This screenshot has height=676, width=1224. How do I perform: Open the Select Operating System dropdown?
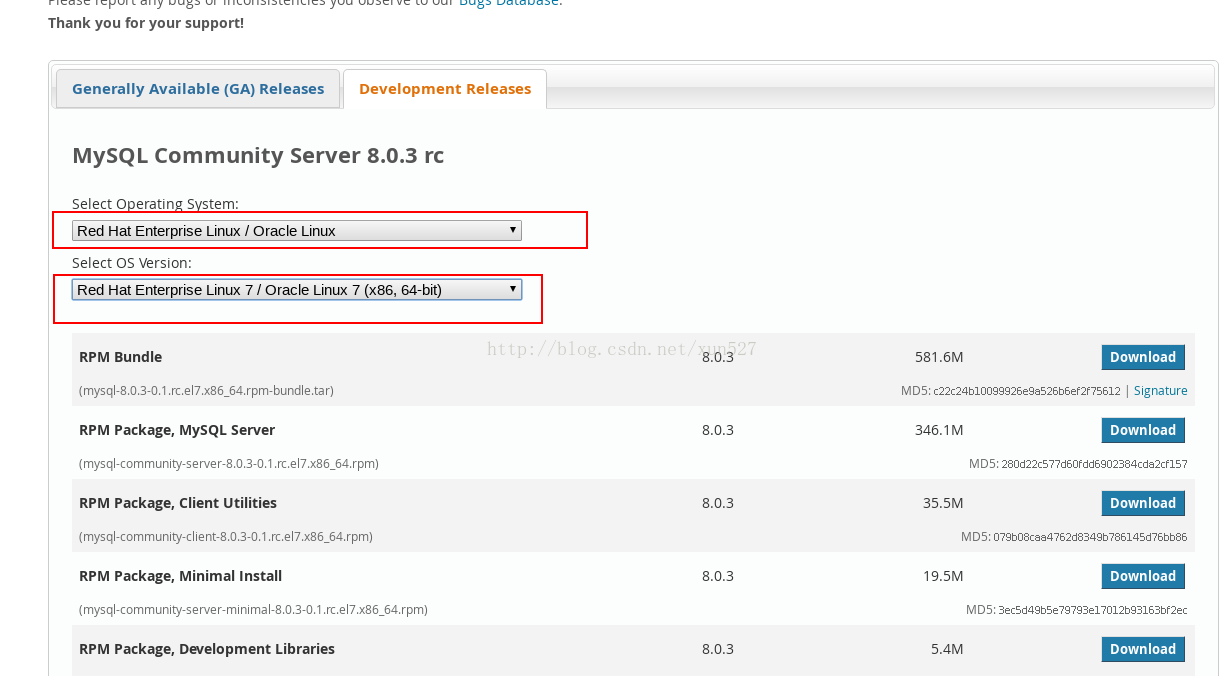pyautogui.click(x=297, y=231)
